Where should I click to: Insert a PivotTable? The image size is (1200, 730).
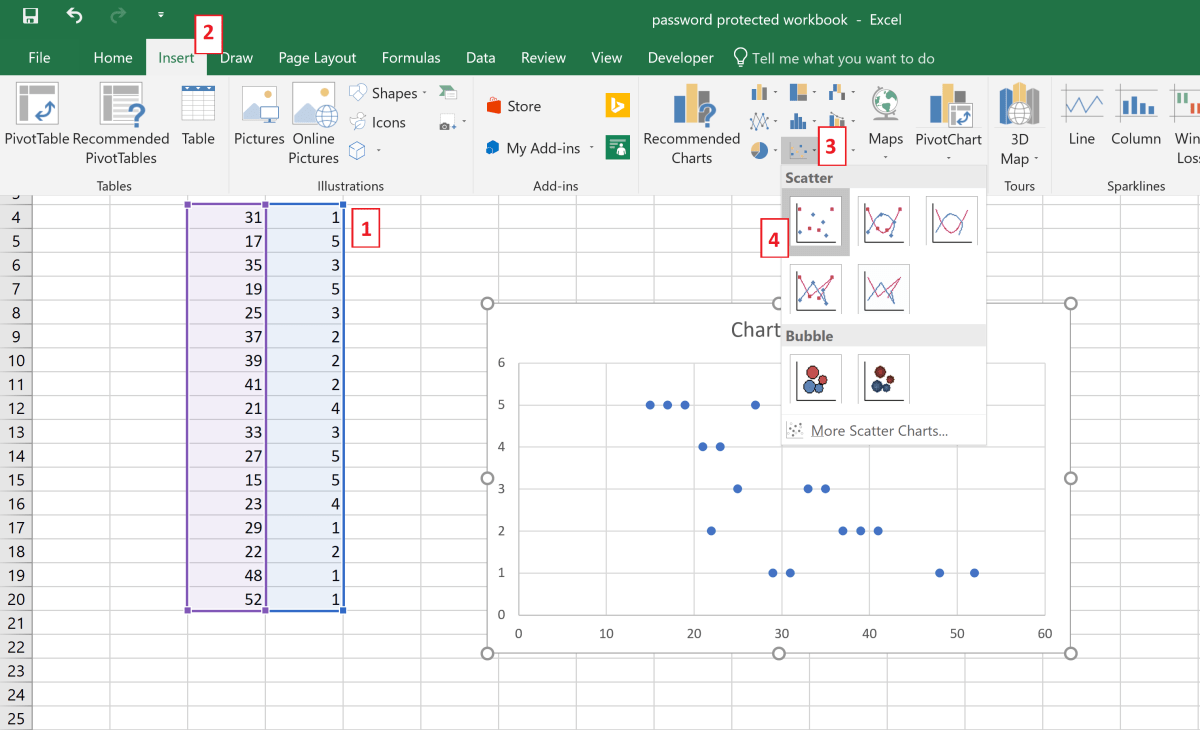click(36, 120)
